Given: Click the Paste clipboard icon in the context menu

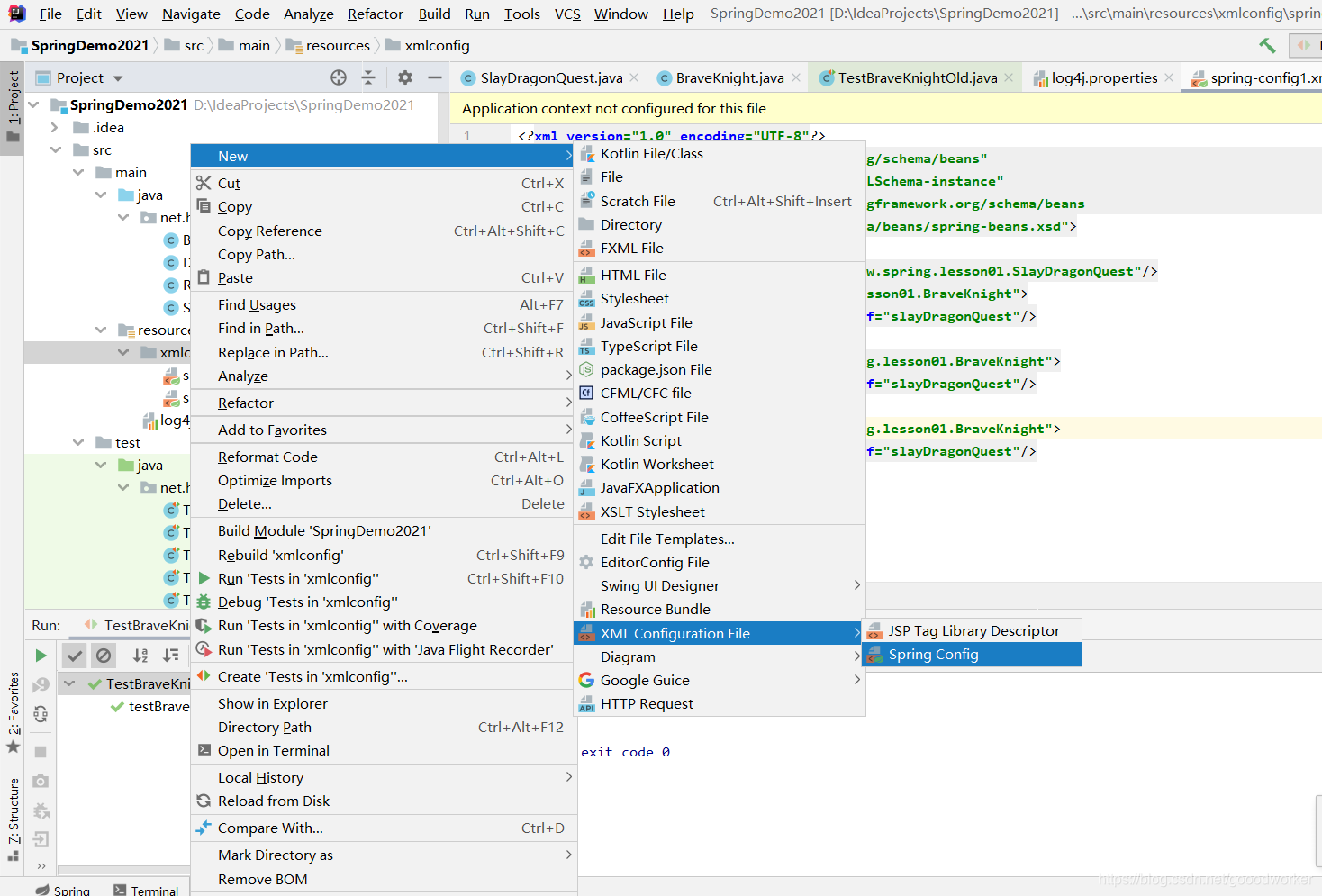Looking at the screenshot, I should tap(204, 277).
